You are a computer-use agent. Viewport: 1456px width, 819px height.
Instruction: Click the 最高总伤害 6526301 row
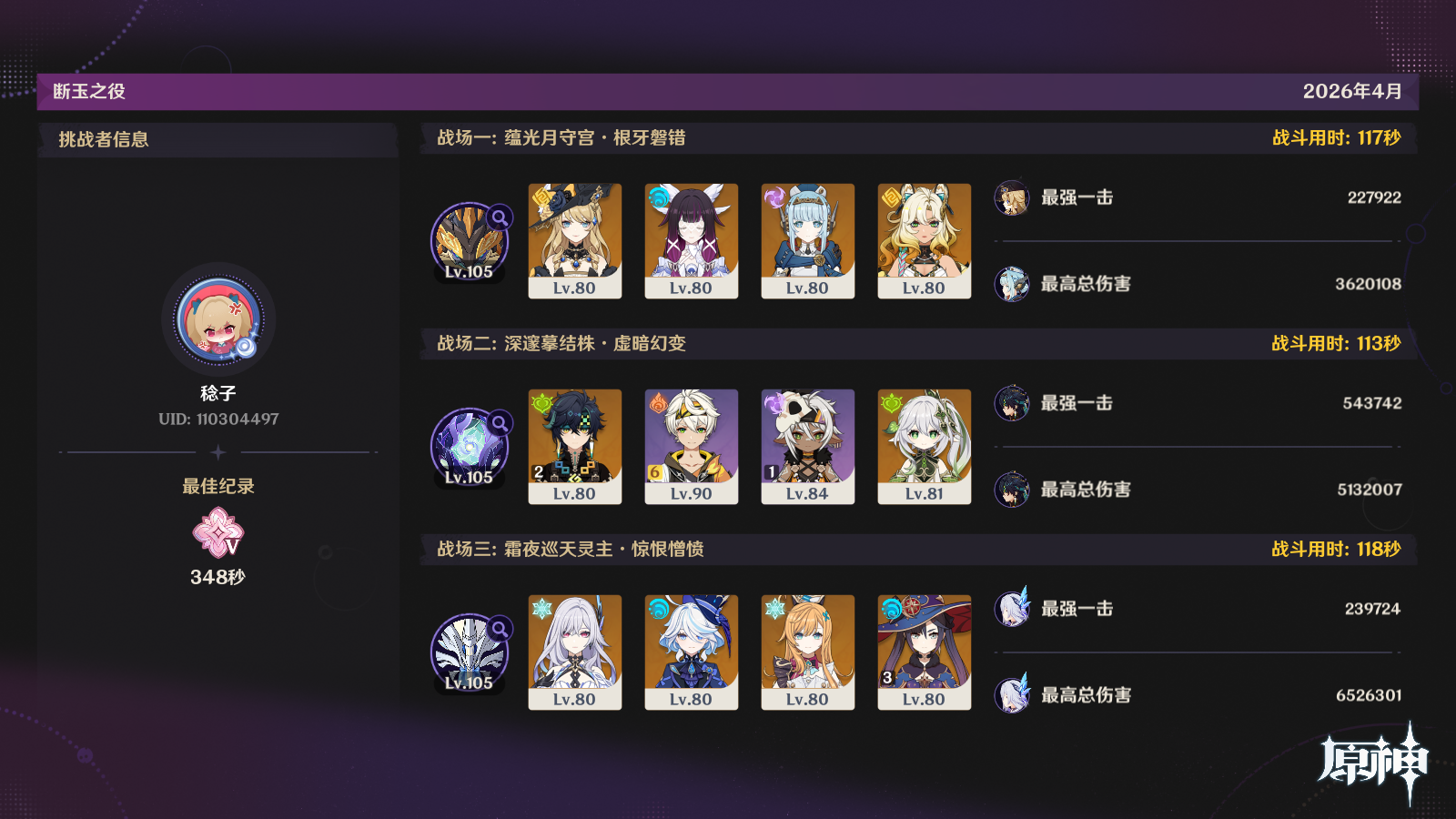pyautogui.click(x=1198, y=695)
